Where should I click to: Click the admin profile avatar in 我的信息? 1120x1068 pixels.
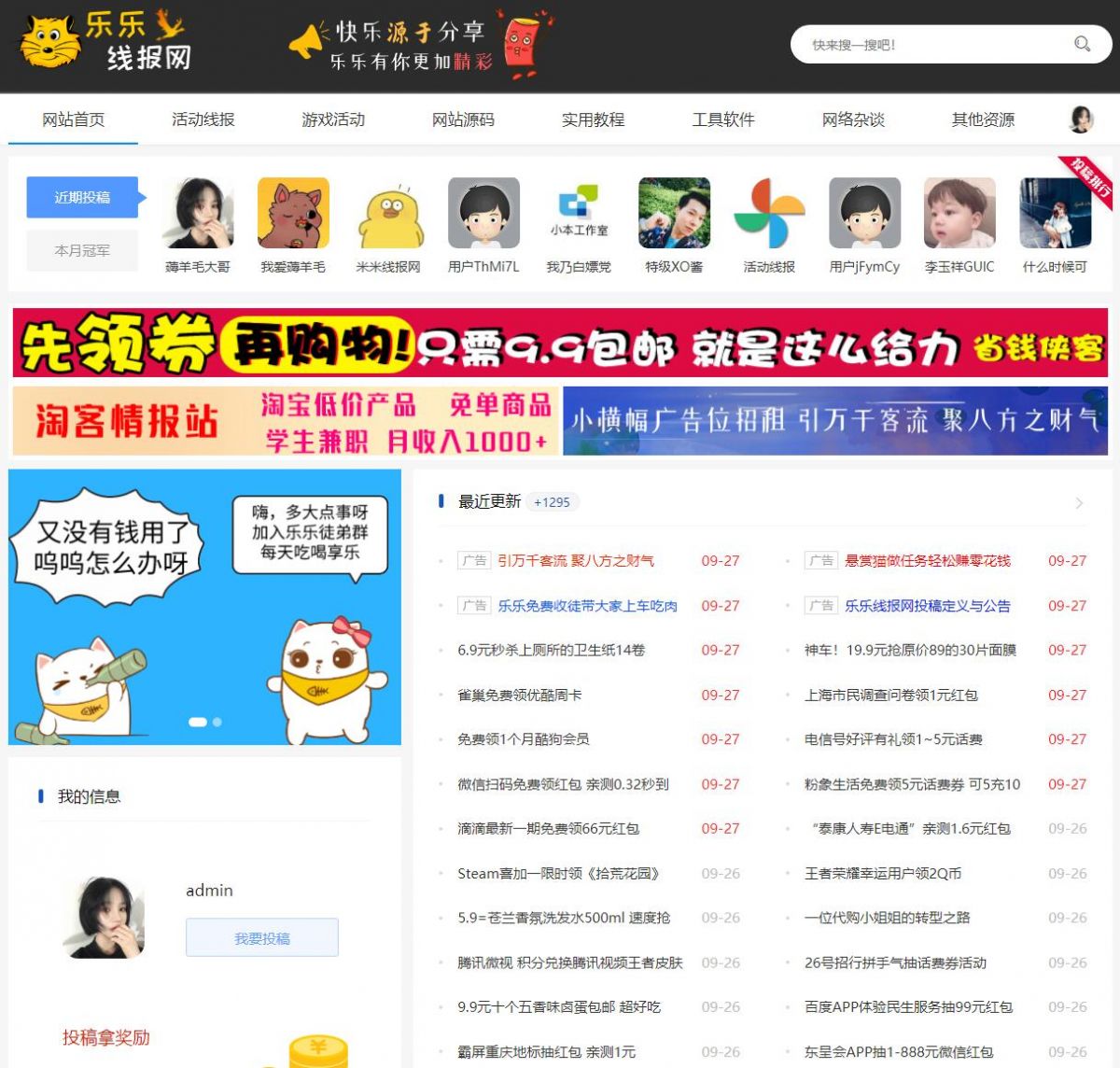click(105, 917)
